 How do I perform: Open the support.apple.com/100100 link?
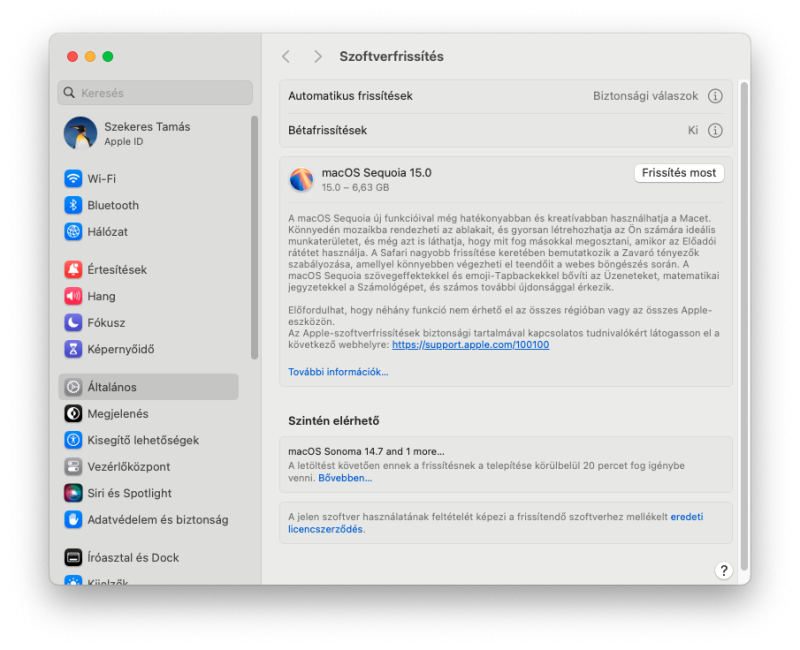(x=470, y=345)
